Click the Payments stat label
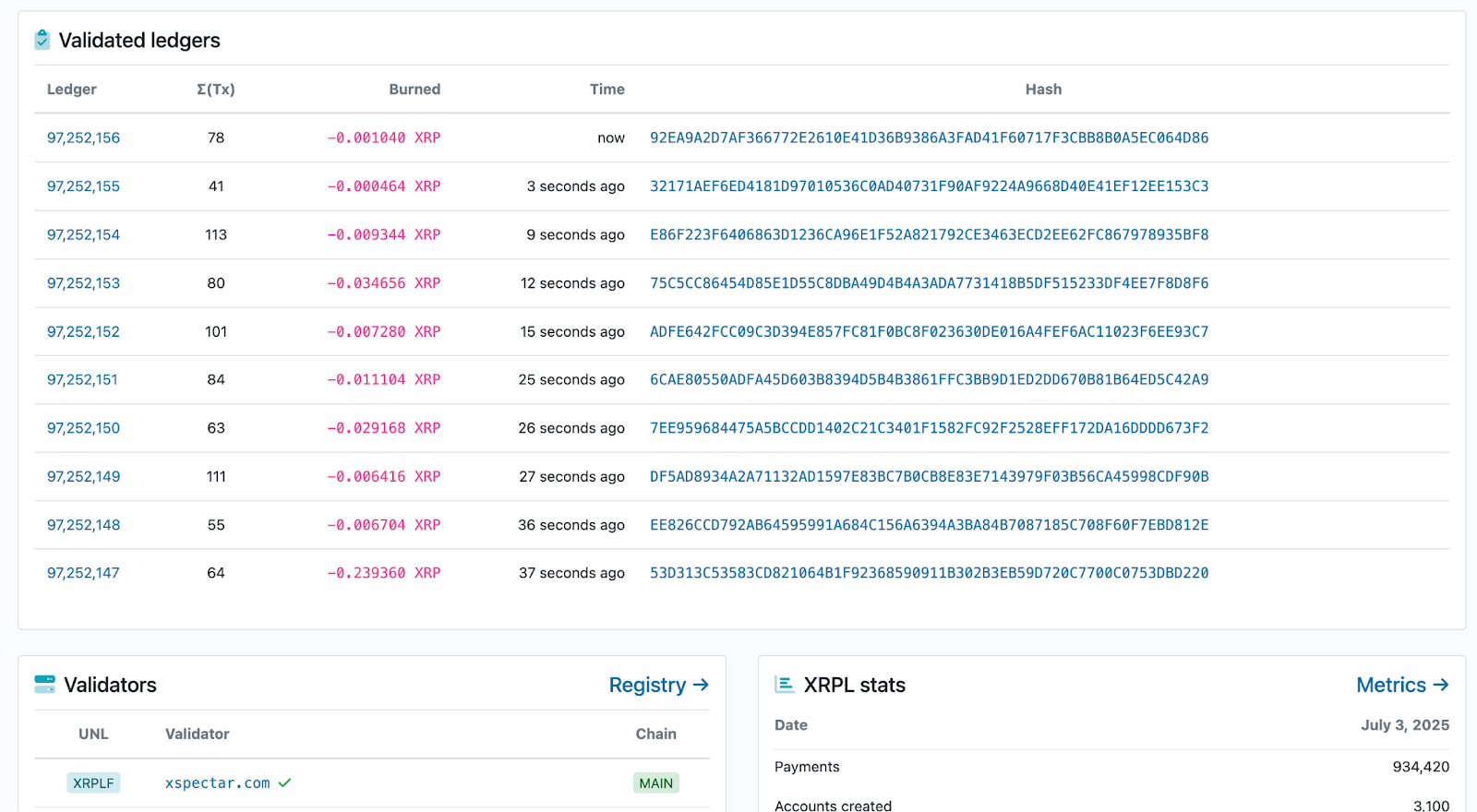The height and width of the screenshot is (812, 1477). [807, 767]
